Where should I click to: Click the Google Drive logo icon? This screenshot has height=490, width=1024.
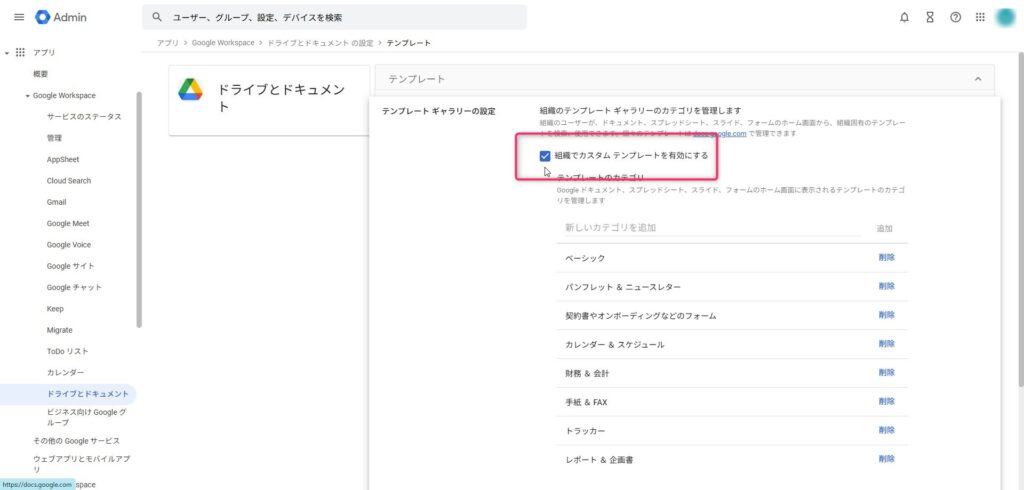pos(190,90)
